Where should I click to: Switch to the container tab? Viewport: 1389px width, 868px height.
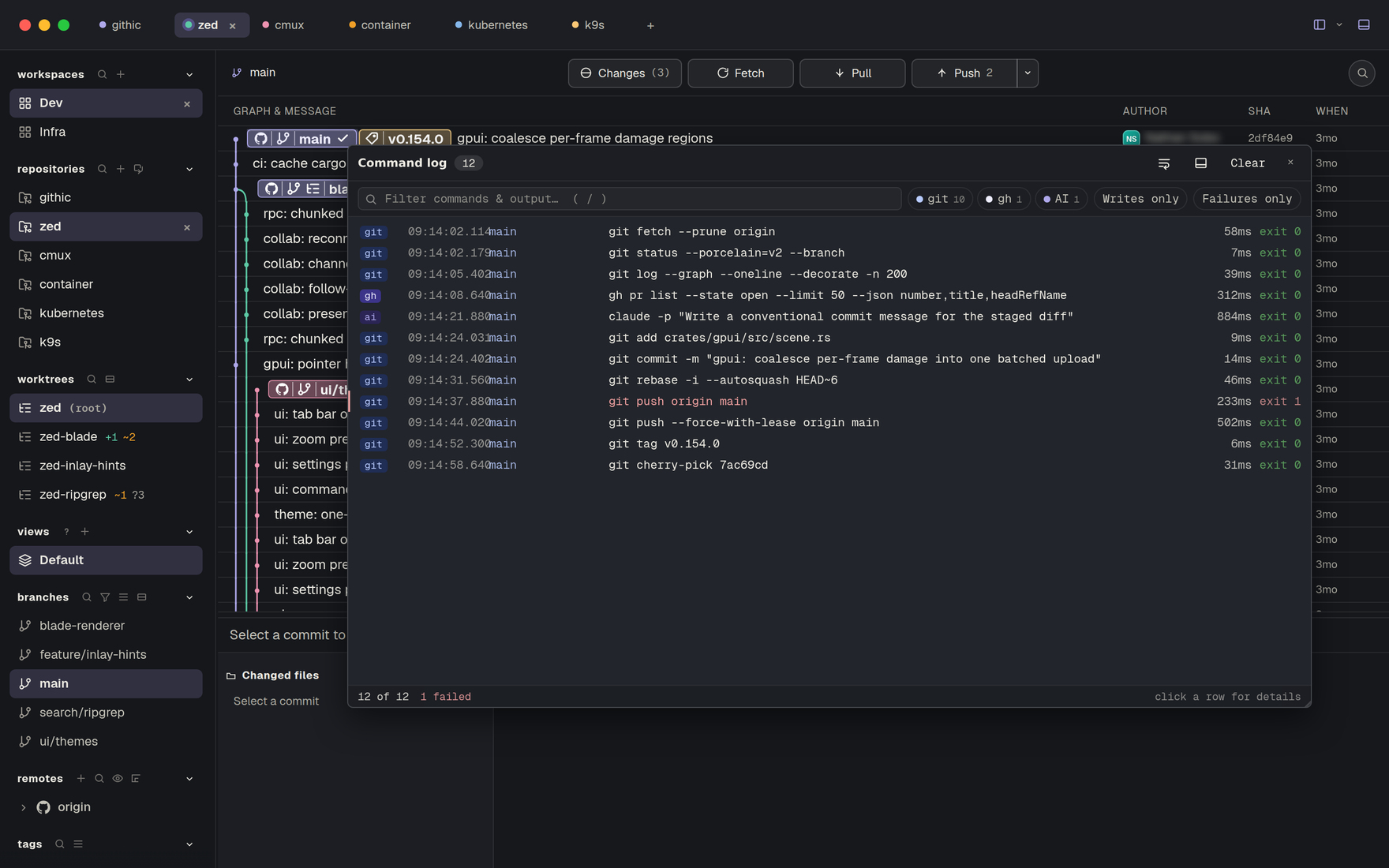[380, 25]
